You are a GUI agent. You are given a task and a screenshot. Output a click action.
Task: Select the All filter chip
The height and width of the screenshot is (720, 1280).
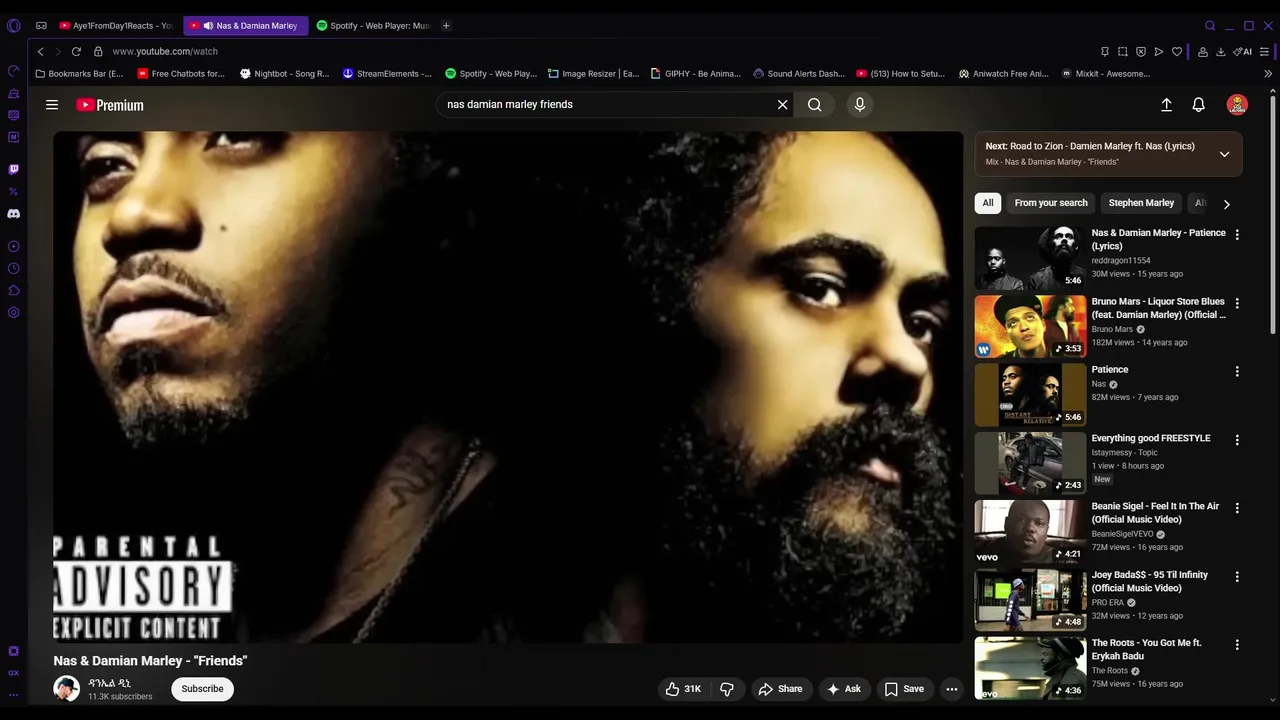[x=988, y=203]
